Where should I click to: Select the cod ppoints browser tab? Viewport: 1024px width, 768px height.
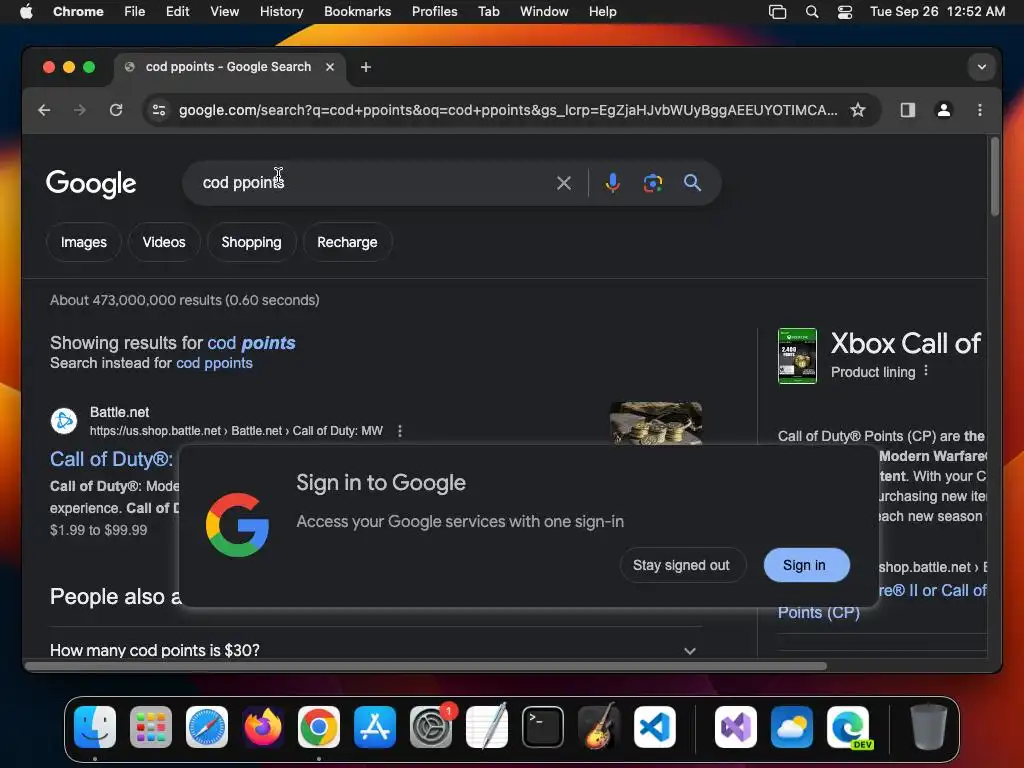click(229, 67)
